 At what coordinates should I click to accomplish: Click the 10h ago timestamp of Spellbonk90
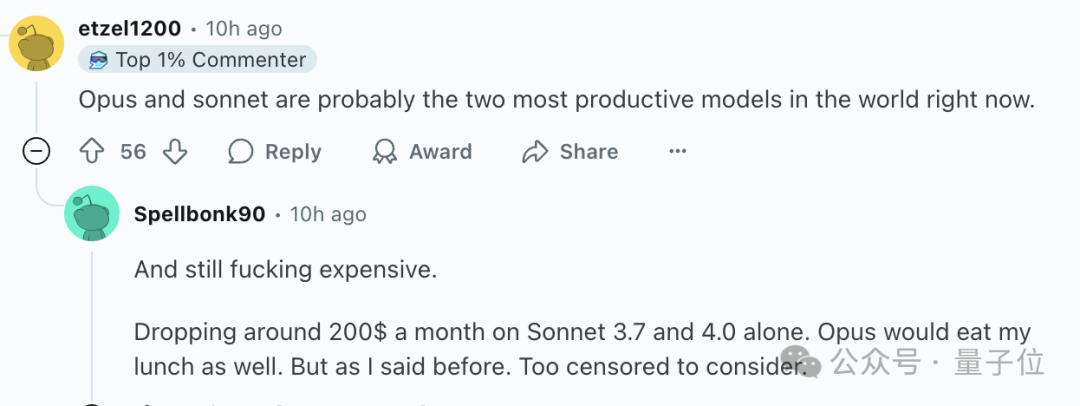(x=328, y=214)
